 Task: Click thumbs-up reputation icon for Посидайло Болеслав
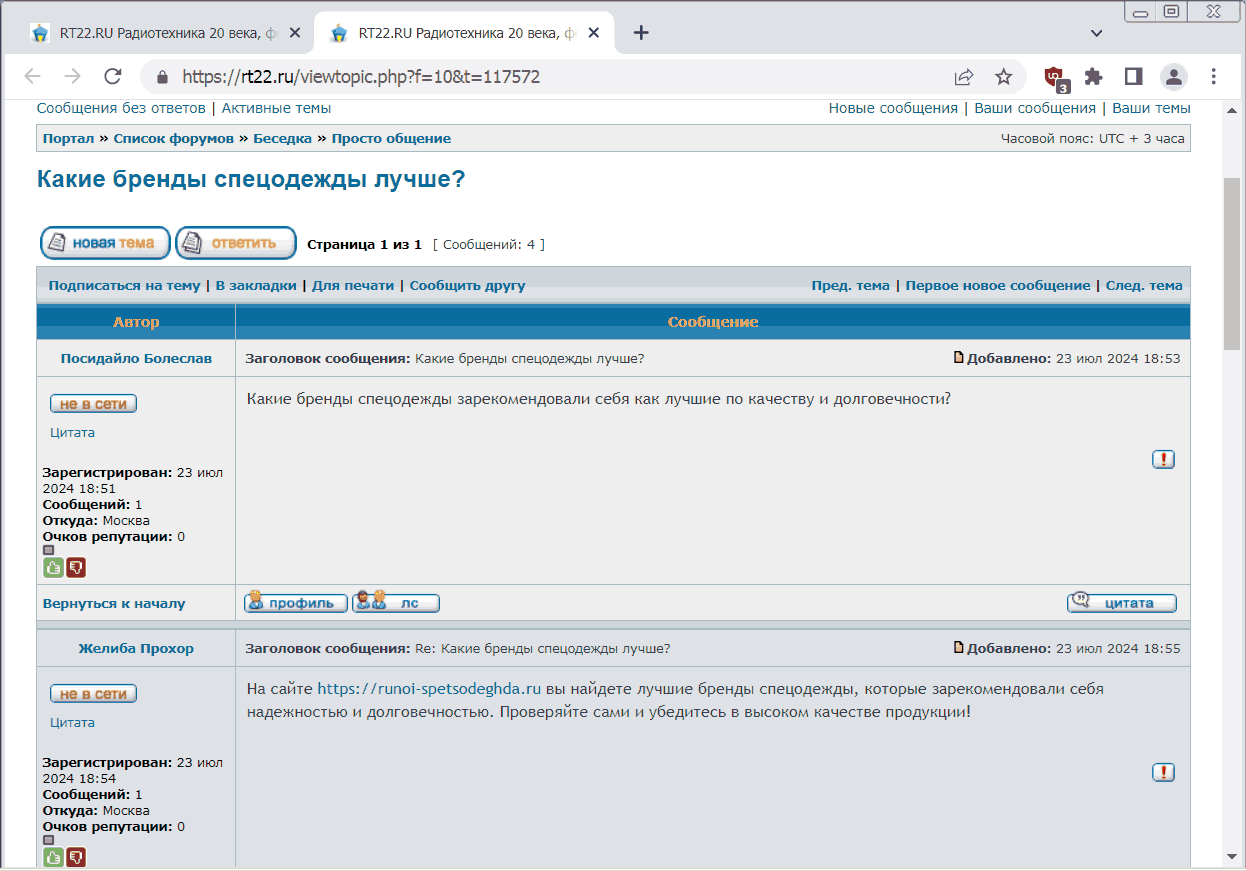click(53, 568)
